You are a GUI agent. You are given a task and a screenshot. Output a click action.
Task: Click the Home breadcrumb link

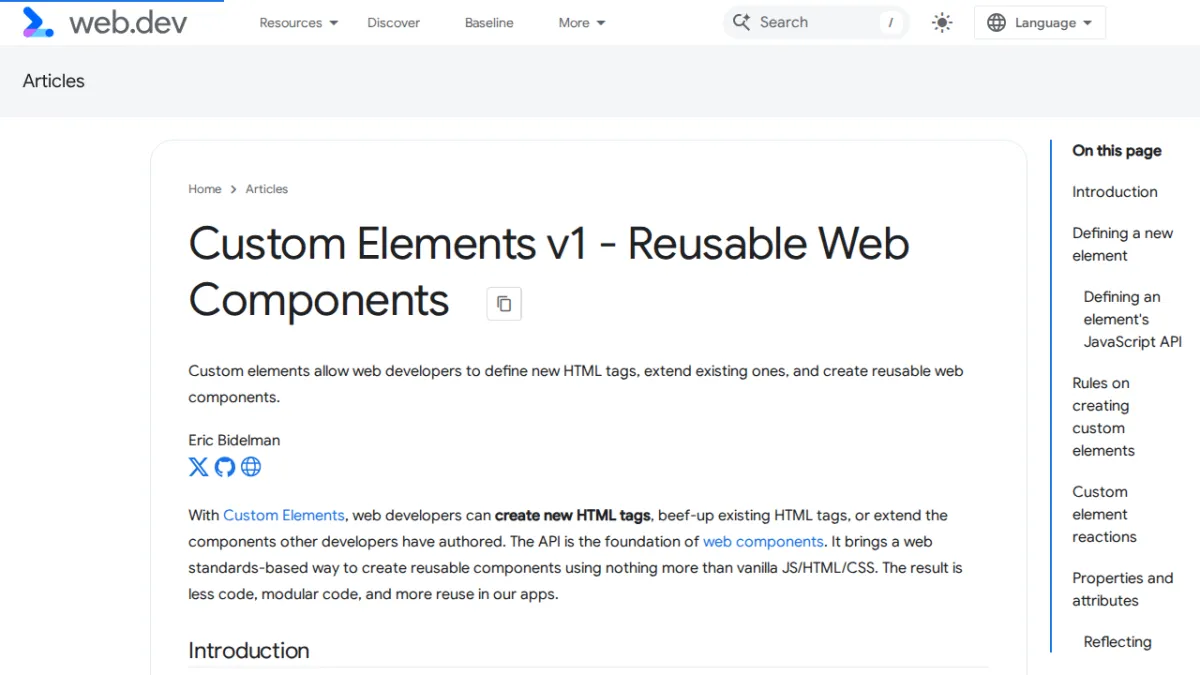tap(205, 189)
